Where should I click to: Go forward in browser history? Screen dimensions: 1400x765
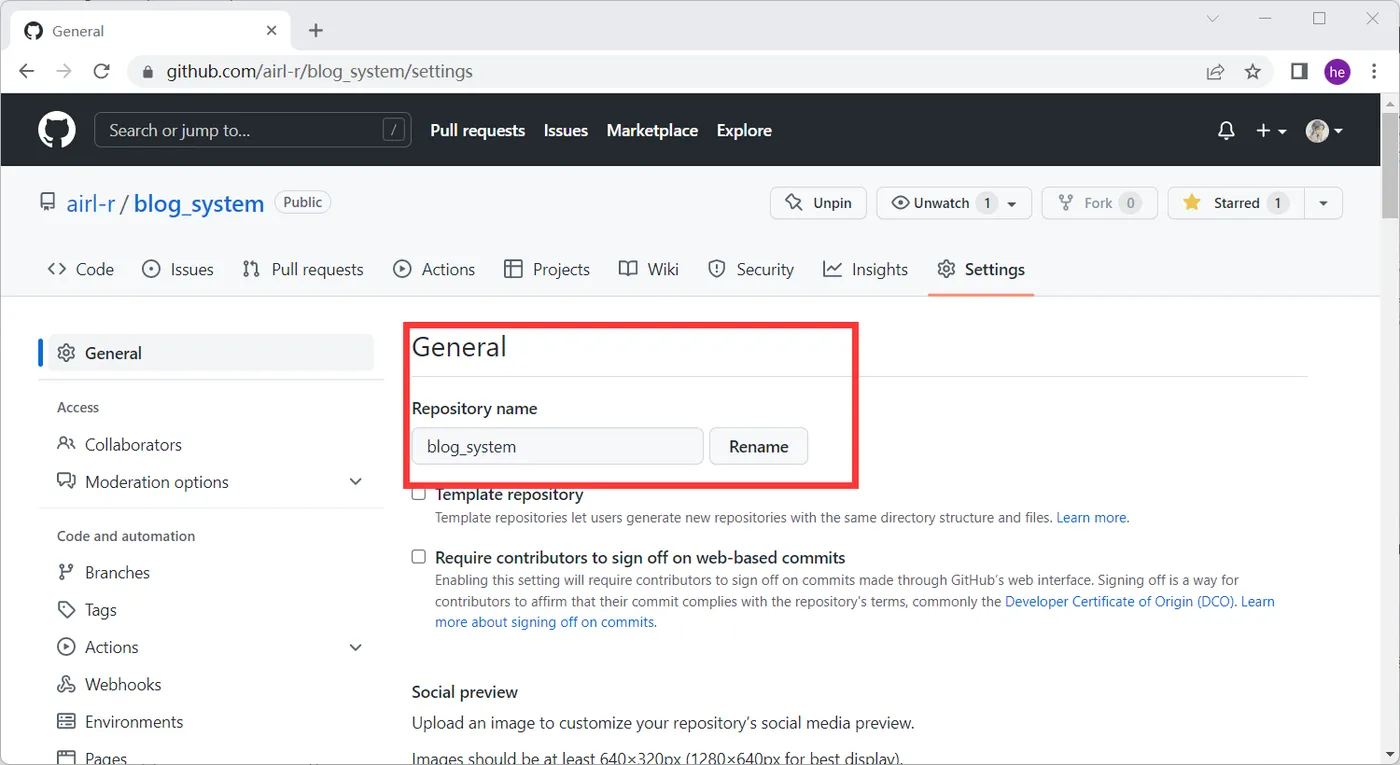tap(64, 71)
